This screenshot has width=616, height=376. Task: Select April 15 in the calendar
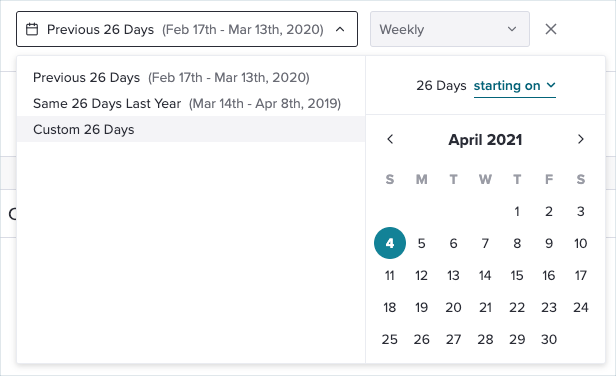pos(517,275)
